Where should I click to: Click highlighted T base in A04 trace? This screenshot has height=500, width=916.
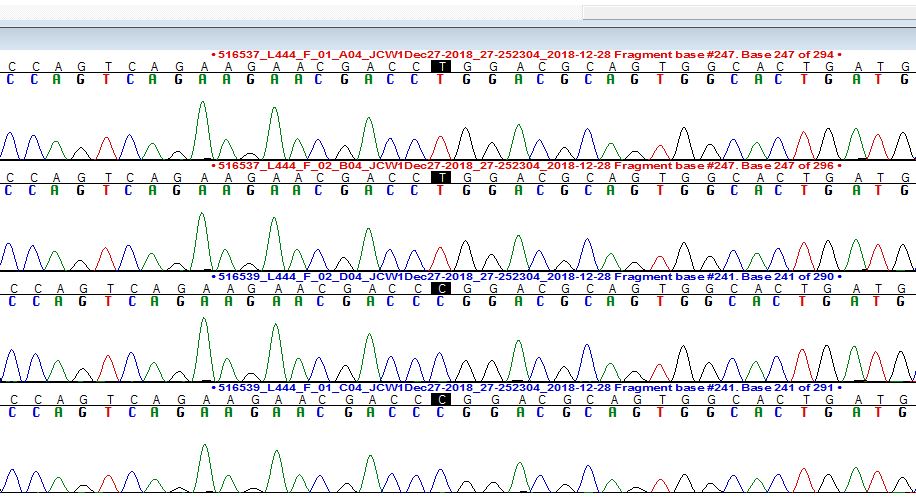pyautogui.click(x=440, y=66)
